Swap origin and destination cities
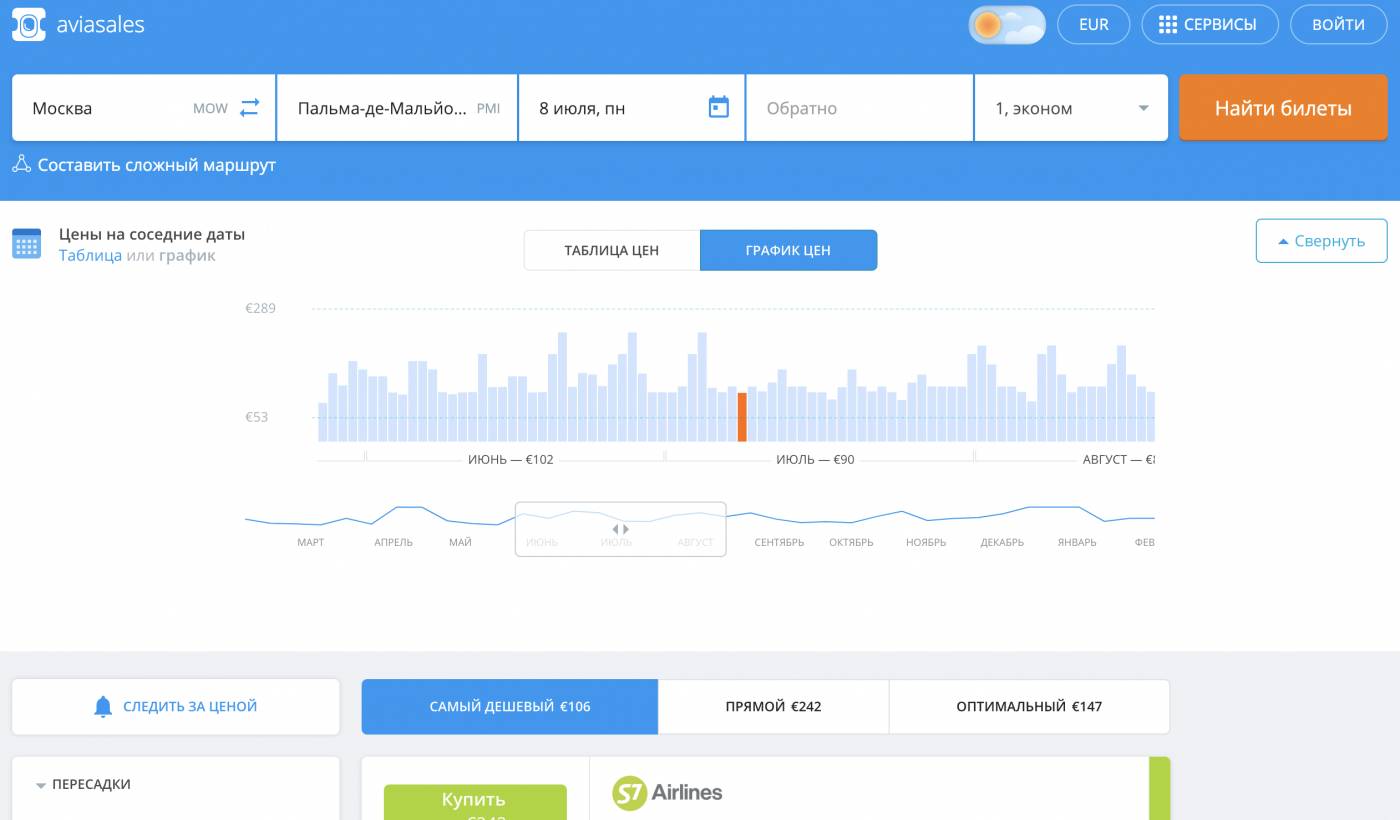 249,107
